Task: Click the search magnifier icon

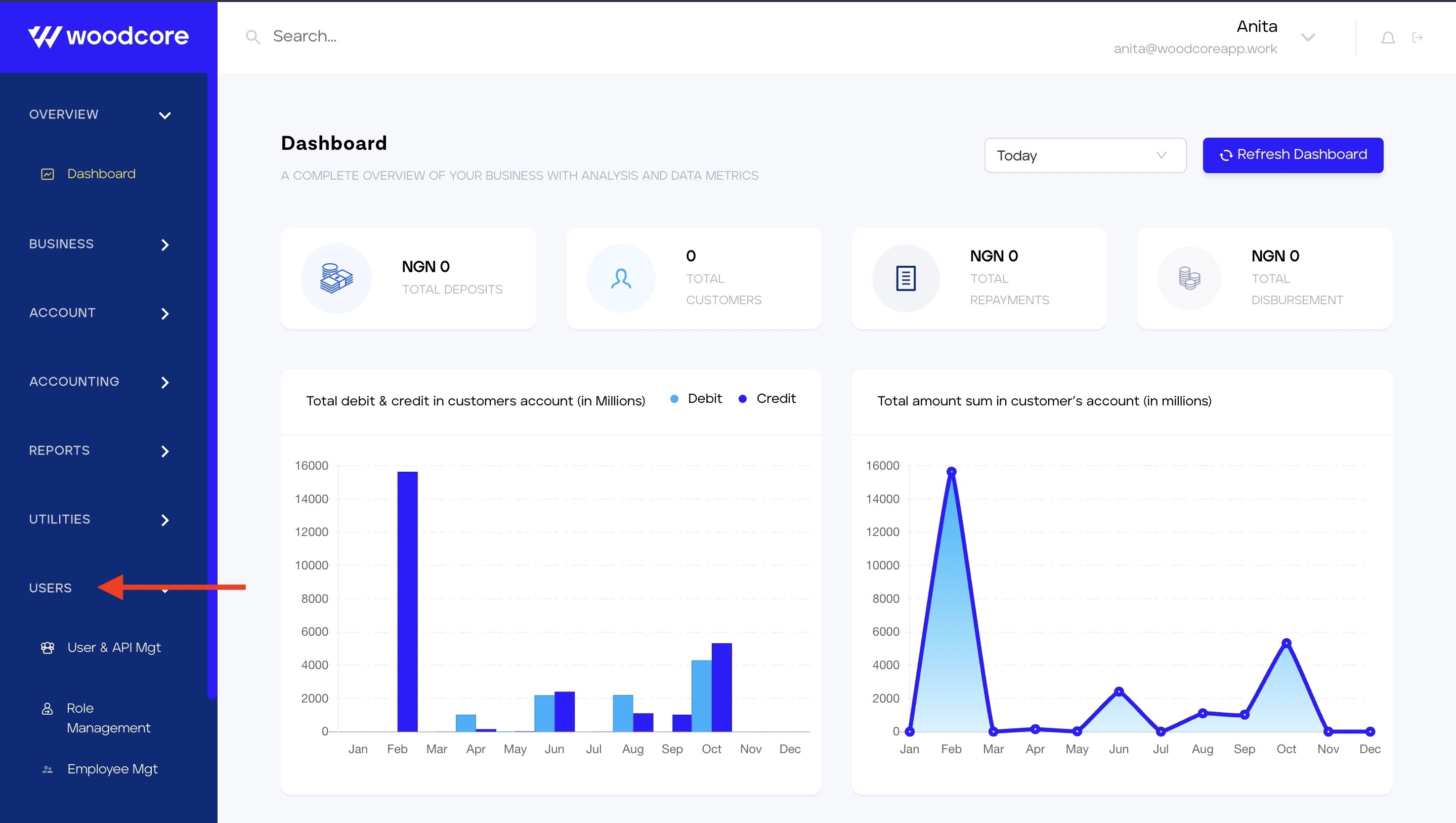Action: [252, 37]
